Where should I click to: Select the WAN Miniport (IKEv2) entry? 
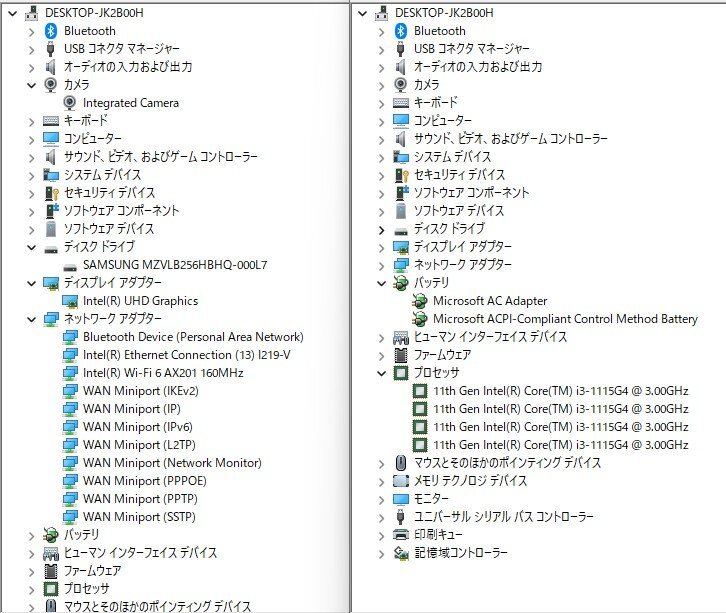[x=140, y=391]
